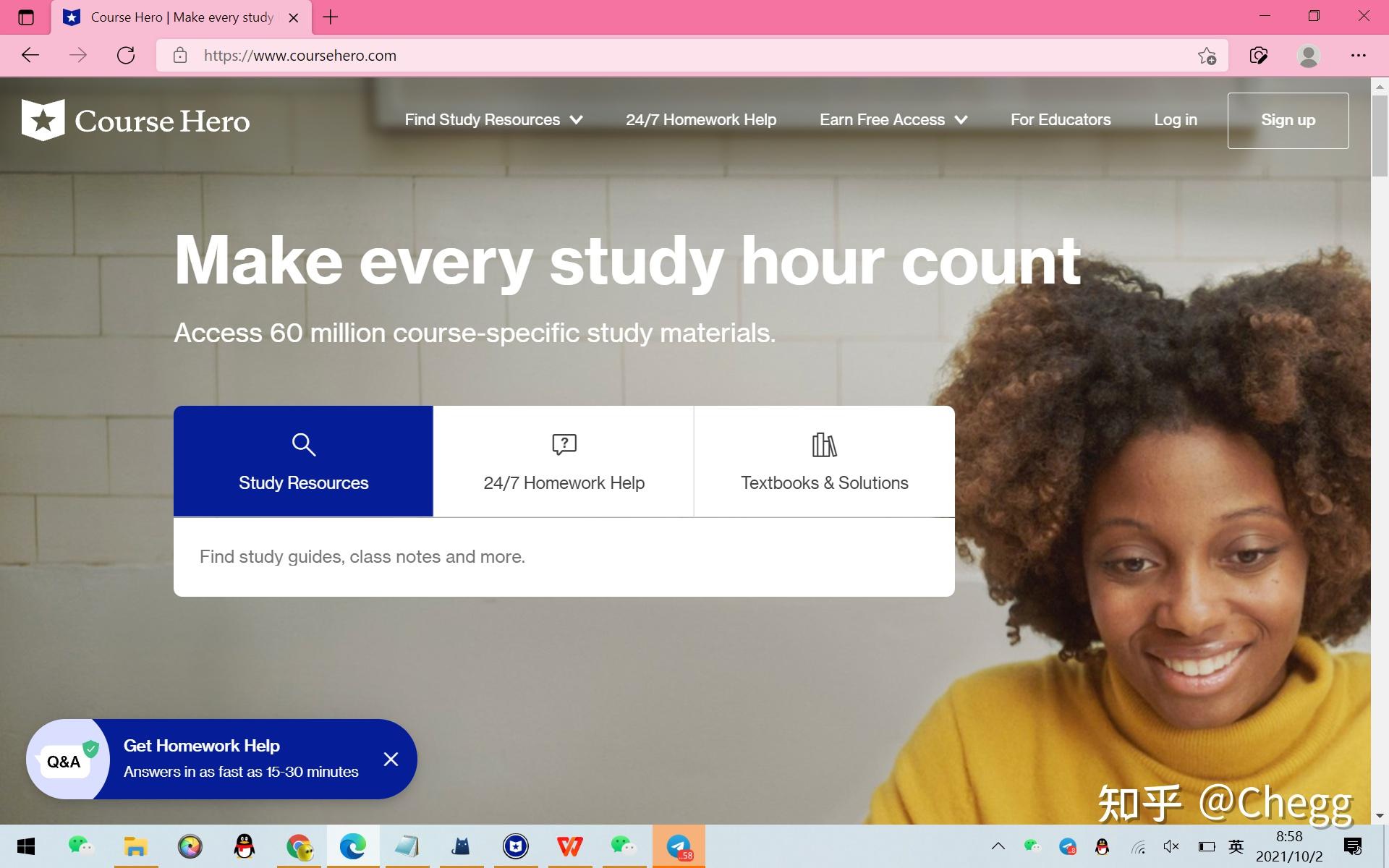Open the browser profile avatar icon

1308,56
